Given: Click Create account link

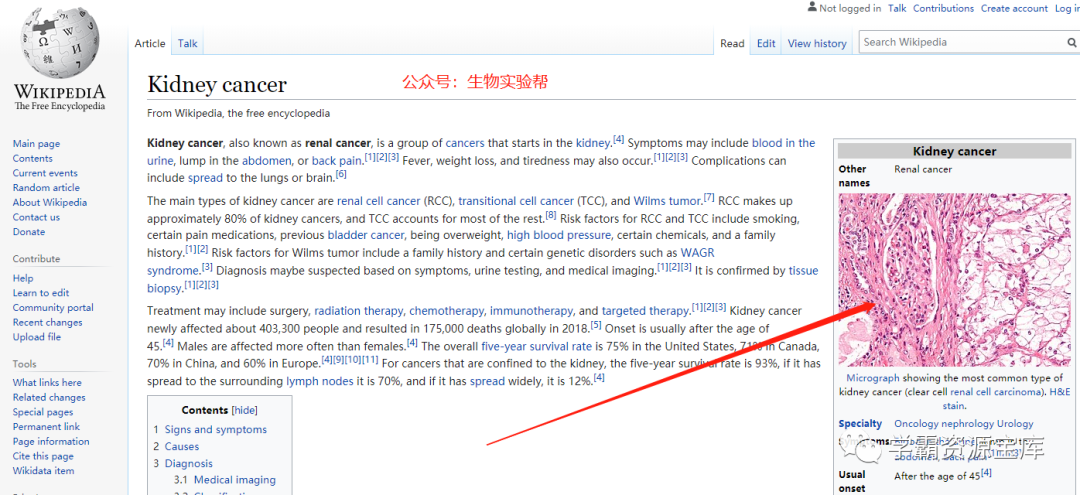Looking at the screenshot, I should coord(1015,8).
